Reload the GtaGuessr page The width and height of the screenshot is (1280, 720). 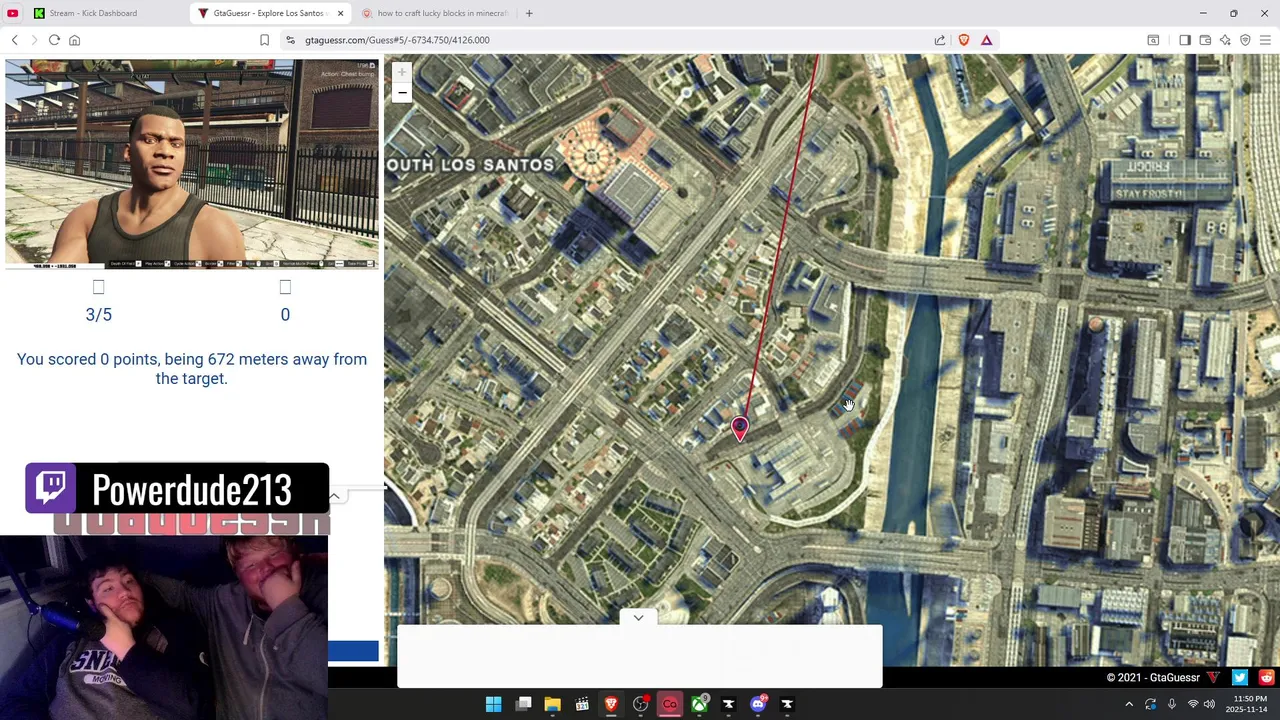pos(54,40)
